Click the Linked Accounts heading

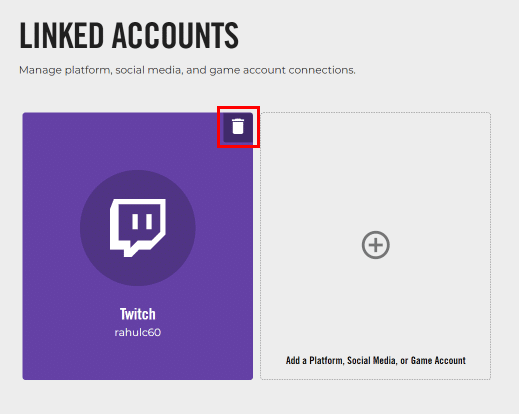(x=129, y=36)
